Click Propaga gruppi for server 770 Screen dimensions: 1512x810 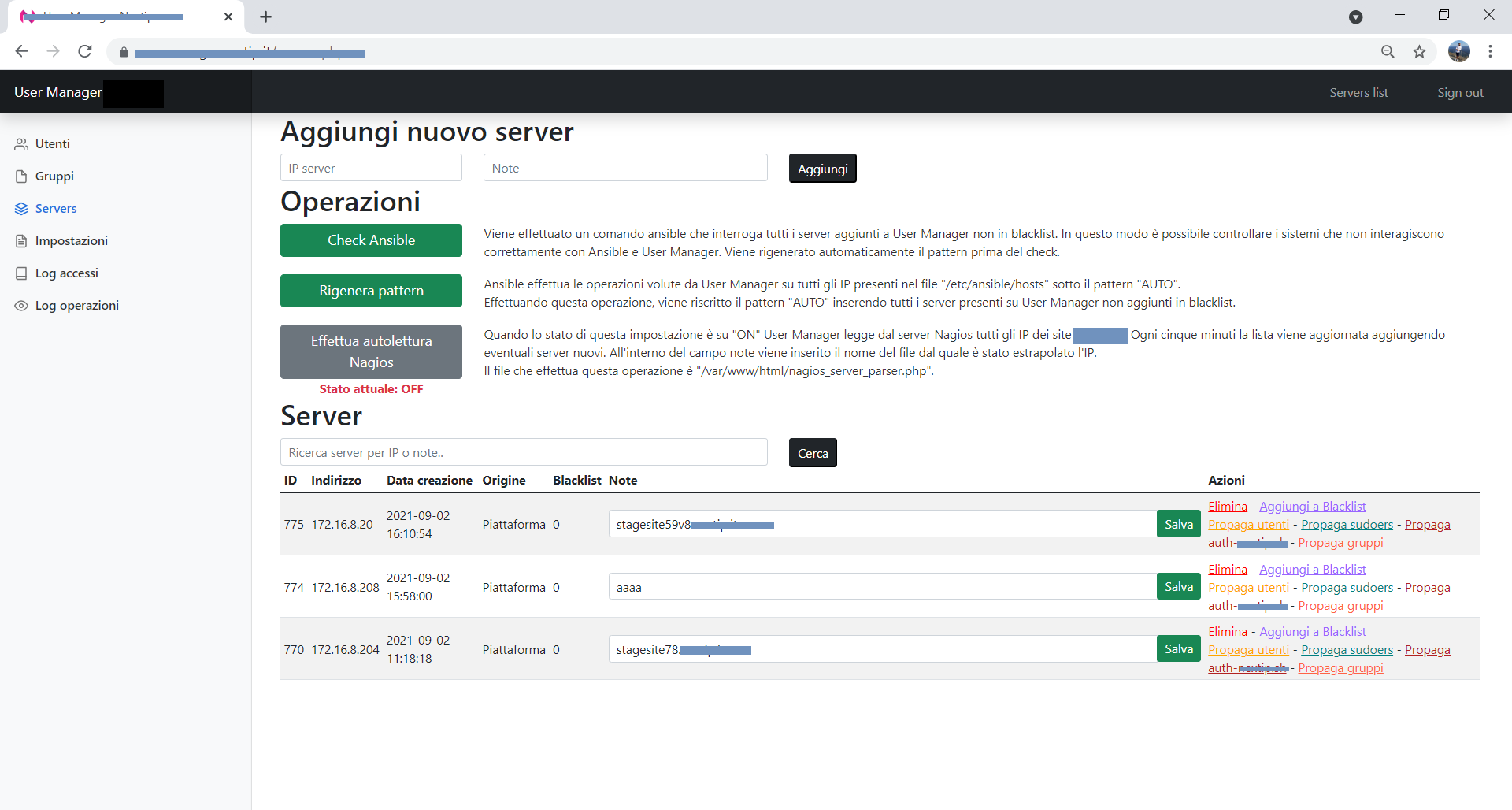tap(1340, 667)
